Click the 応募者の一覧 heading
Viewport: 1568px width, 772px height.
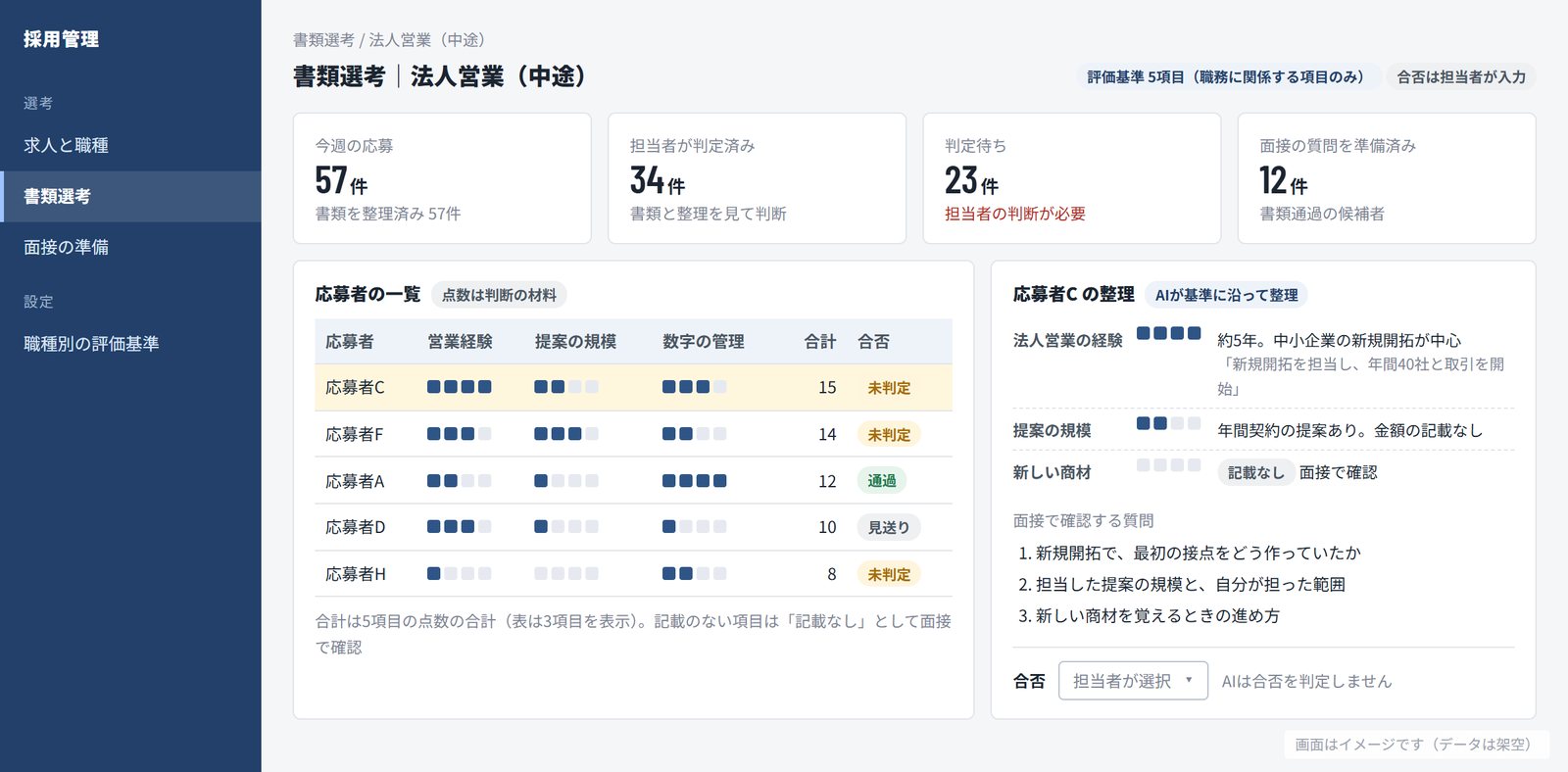coord(367,294)
